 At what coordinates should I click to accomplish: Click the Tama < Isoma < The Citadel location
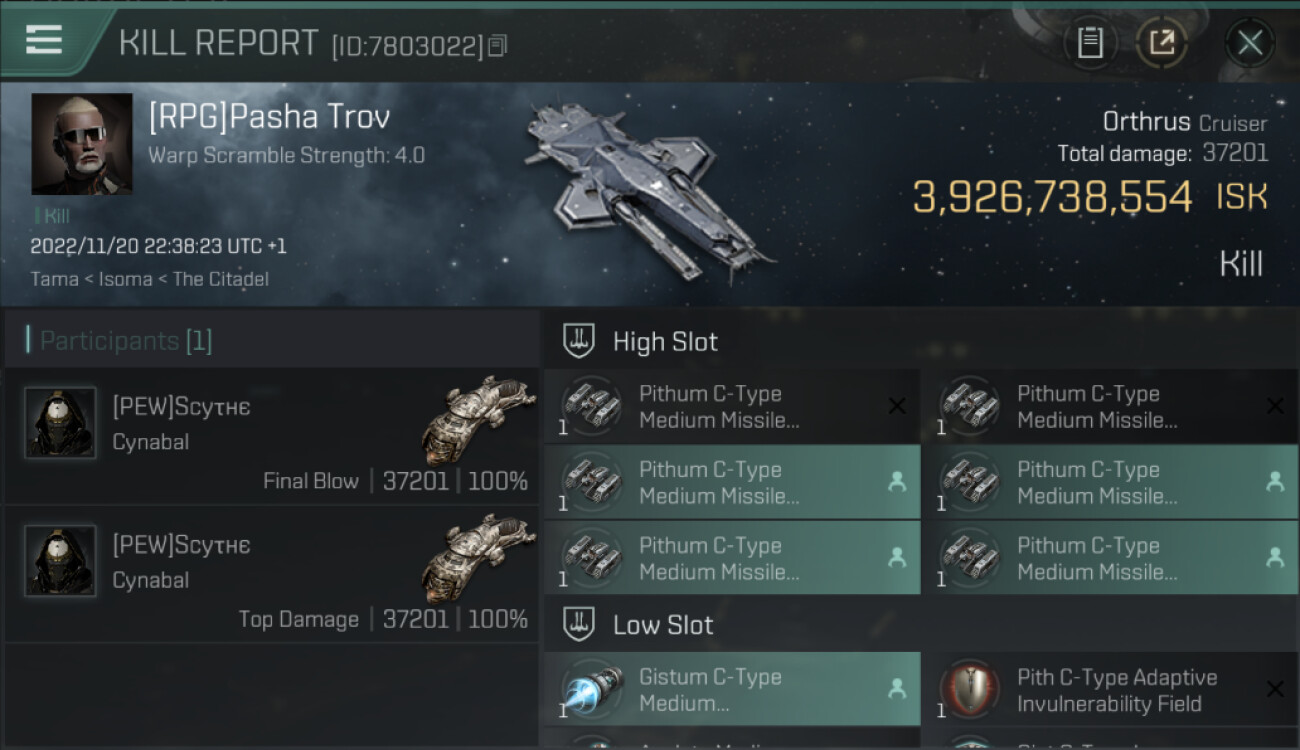[x=149, y=279]
